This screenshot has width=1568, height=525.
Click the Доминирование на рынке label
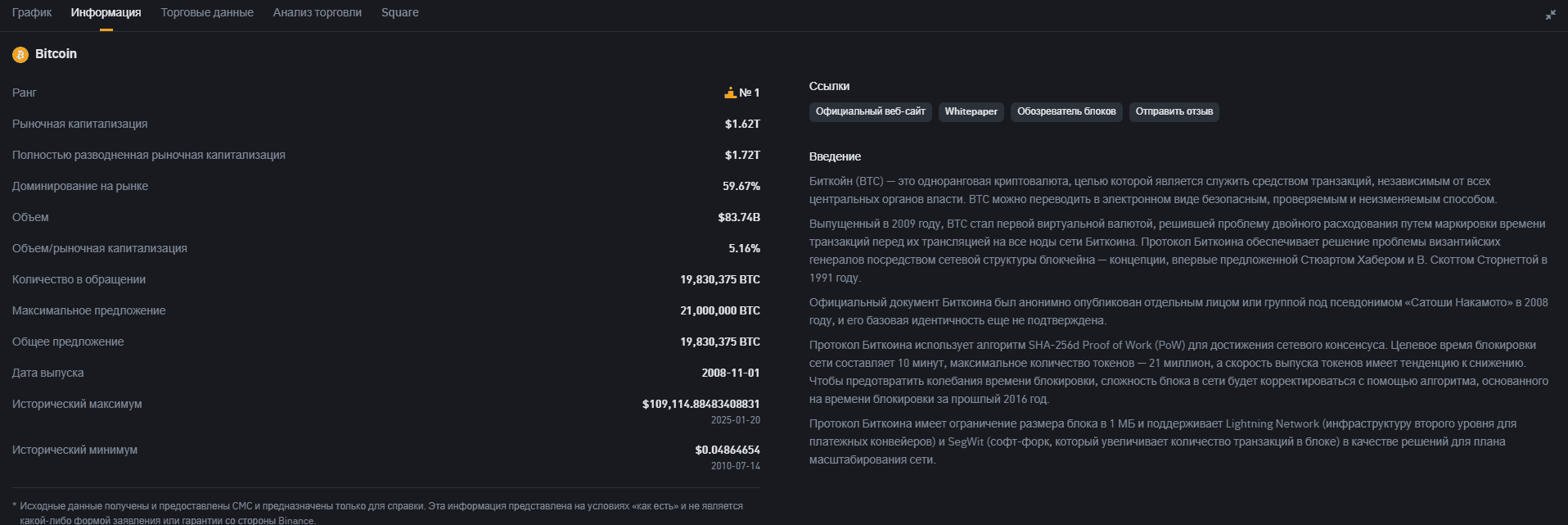[x=80, y=186]
